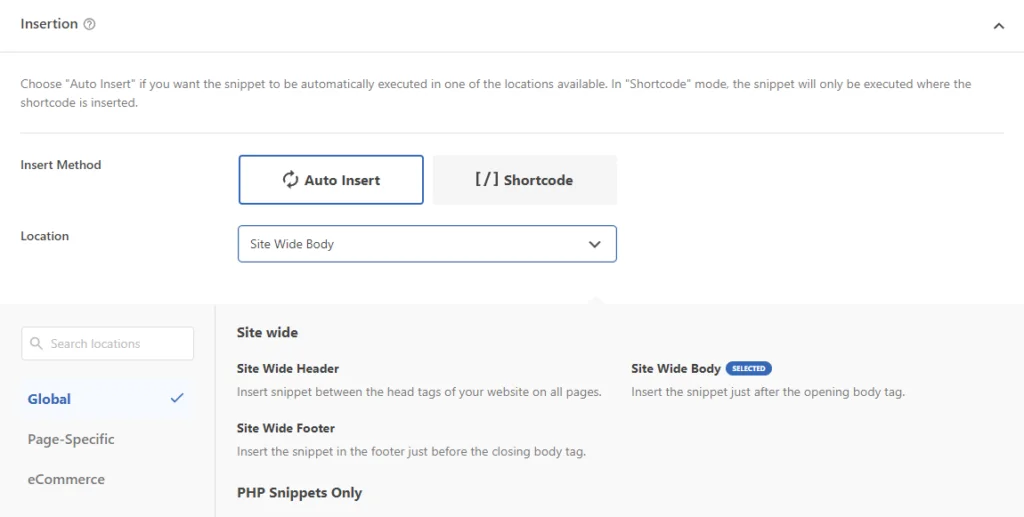Image resolution: width=1024 pixels, height=517 pixels.
Task: Click the 'Site wide' group heading
Action: (268, 332)
